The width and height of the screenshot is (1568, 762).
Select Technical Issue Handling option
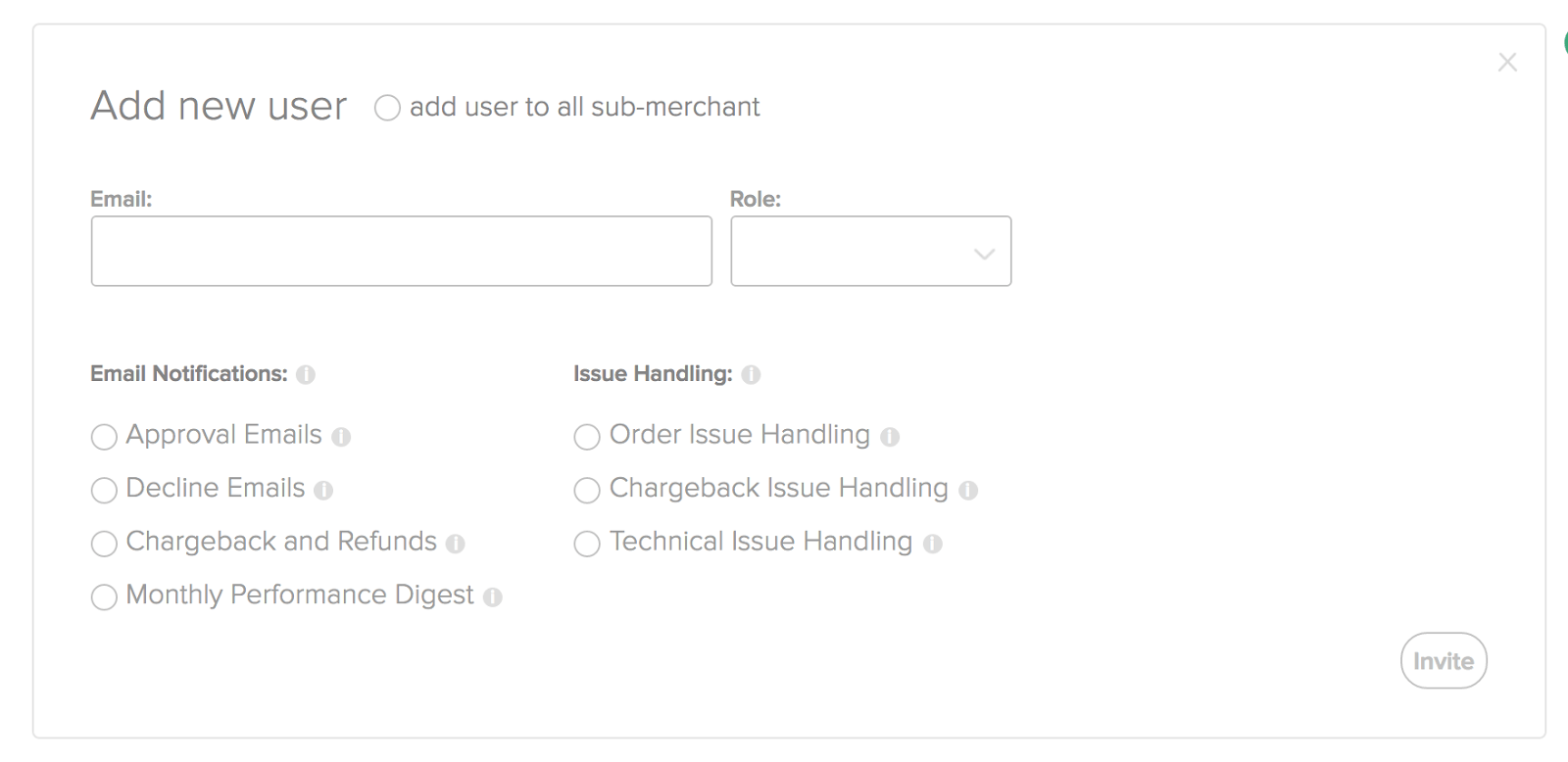pyautogui.click(x=587, y=544)
